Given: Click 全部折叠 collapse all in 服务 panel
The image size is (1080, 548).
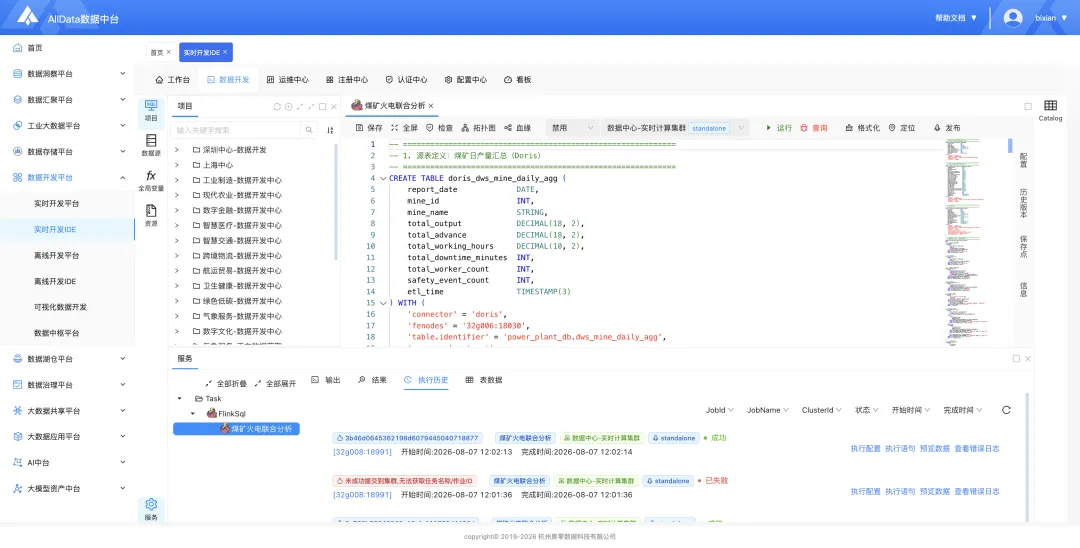Looking at the screenshot, I should pyautogui.click(x=226, y=383).
